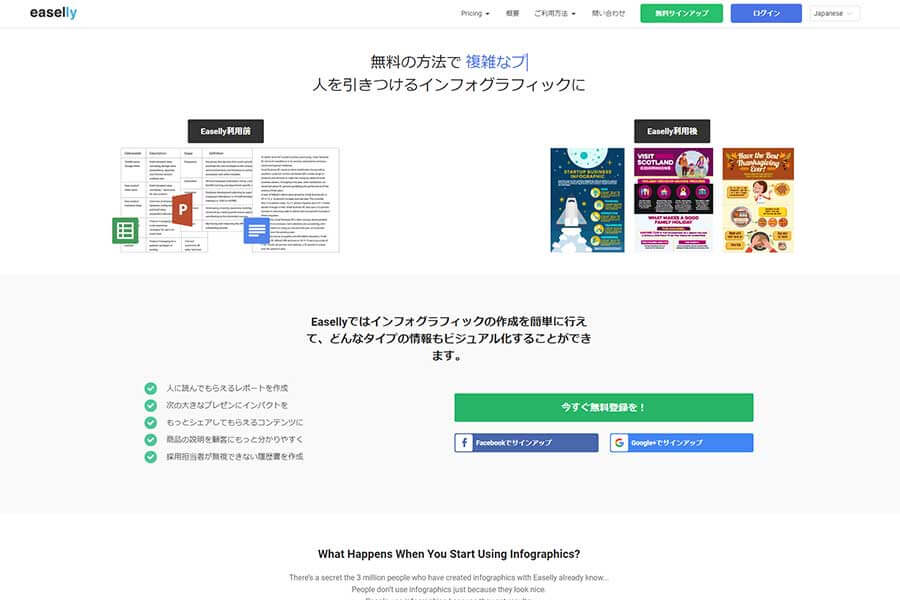Click the blue ログイン button
900x600 pixels.
(766, 13)
